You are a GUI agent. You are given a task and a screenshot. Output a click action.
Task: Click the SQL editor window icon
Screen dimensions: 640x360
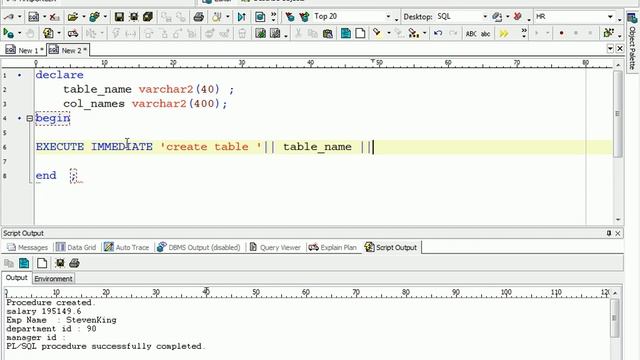33,17
